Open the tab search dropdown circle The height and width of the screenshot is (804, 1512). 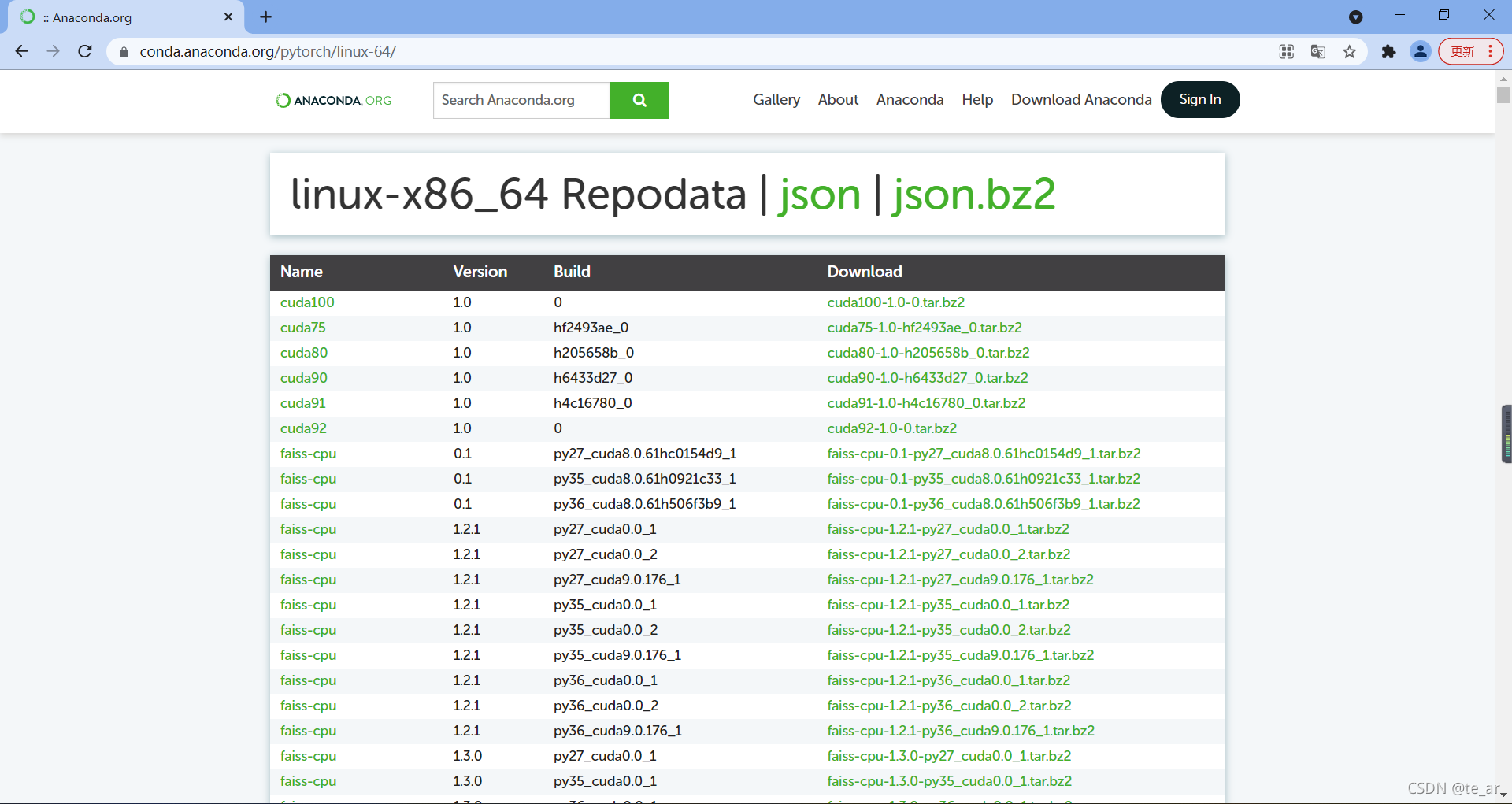tap(1356, 17)
